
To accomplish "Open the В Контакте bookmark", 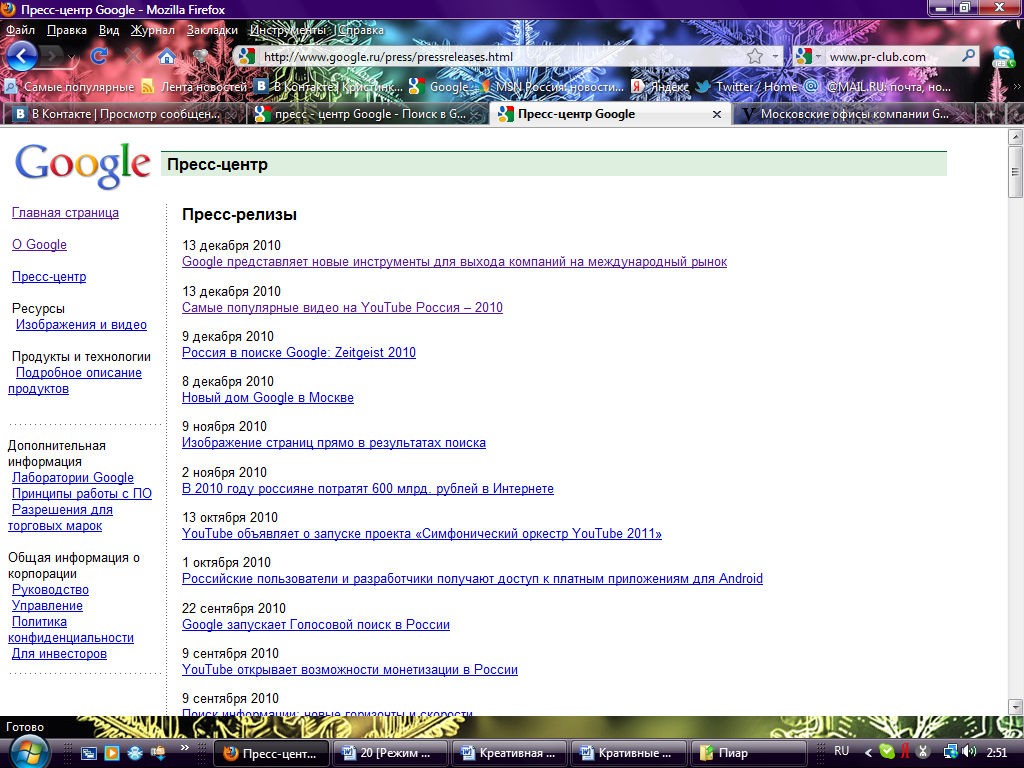I will point(329,86).
